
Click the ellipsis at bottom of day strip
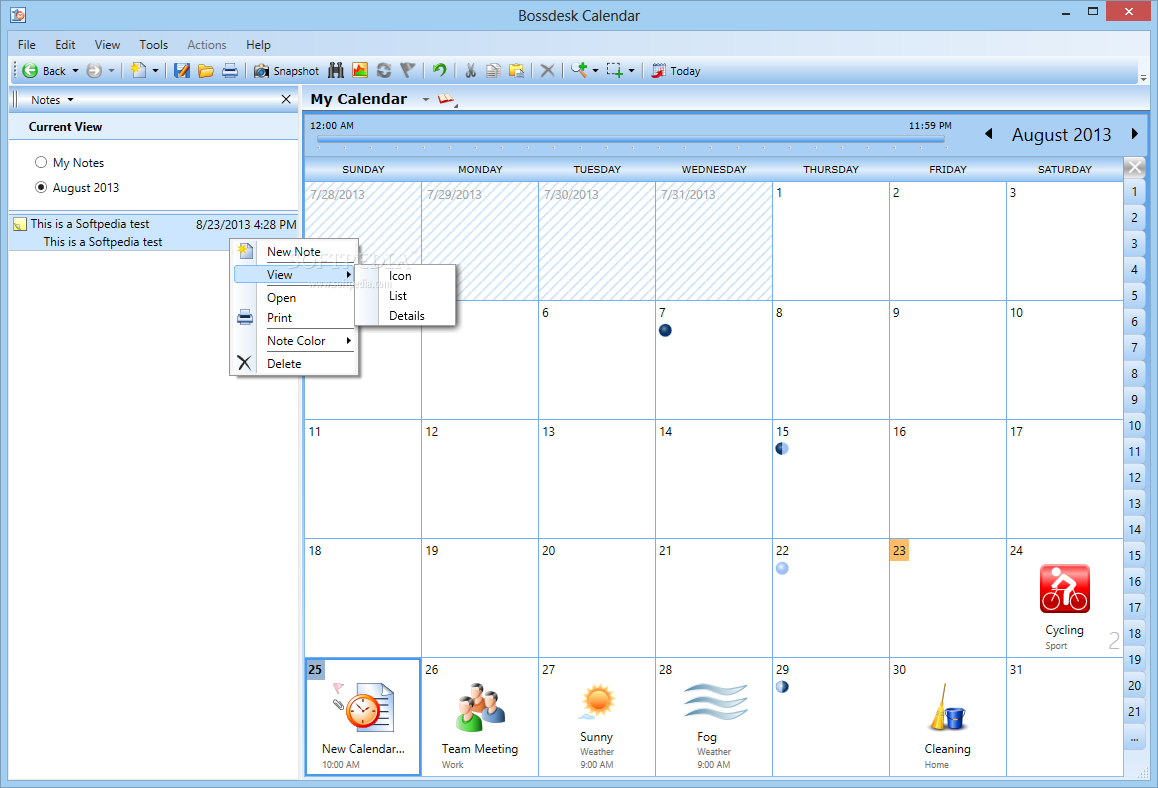(x=1134, y=738)
